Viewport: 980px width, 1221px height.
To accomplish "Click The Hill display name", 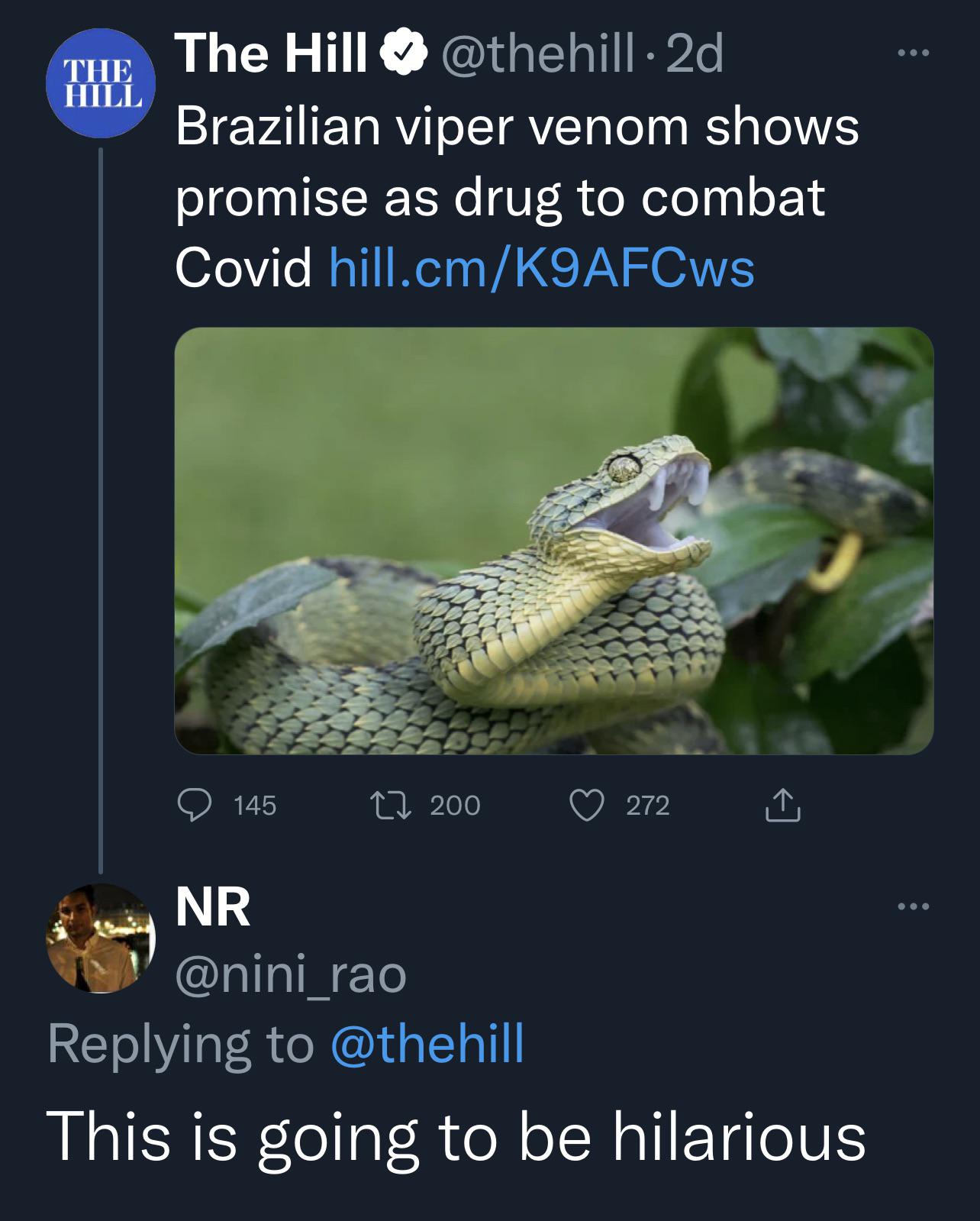I will pos(272,53).
